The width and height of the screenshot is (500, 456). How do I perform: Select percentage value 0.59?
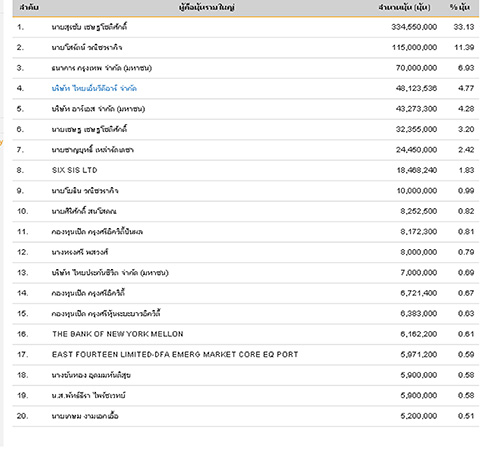pos(466,355)
